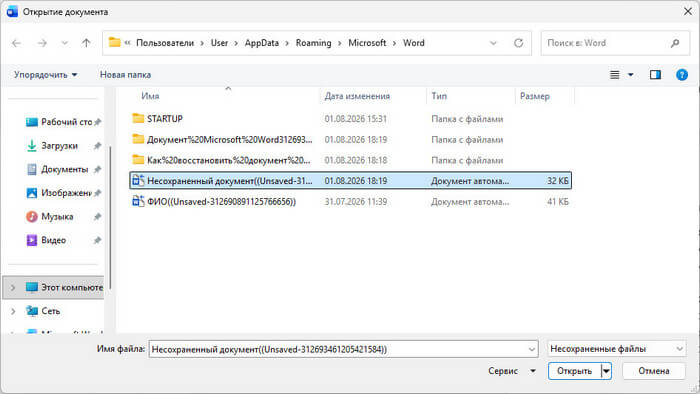Viewport: 700px width, 394px height.
Task: Toggle the preview pane
Action: click(655, 75)
